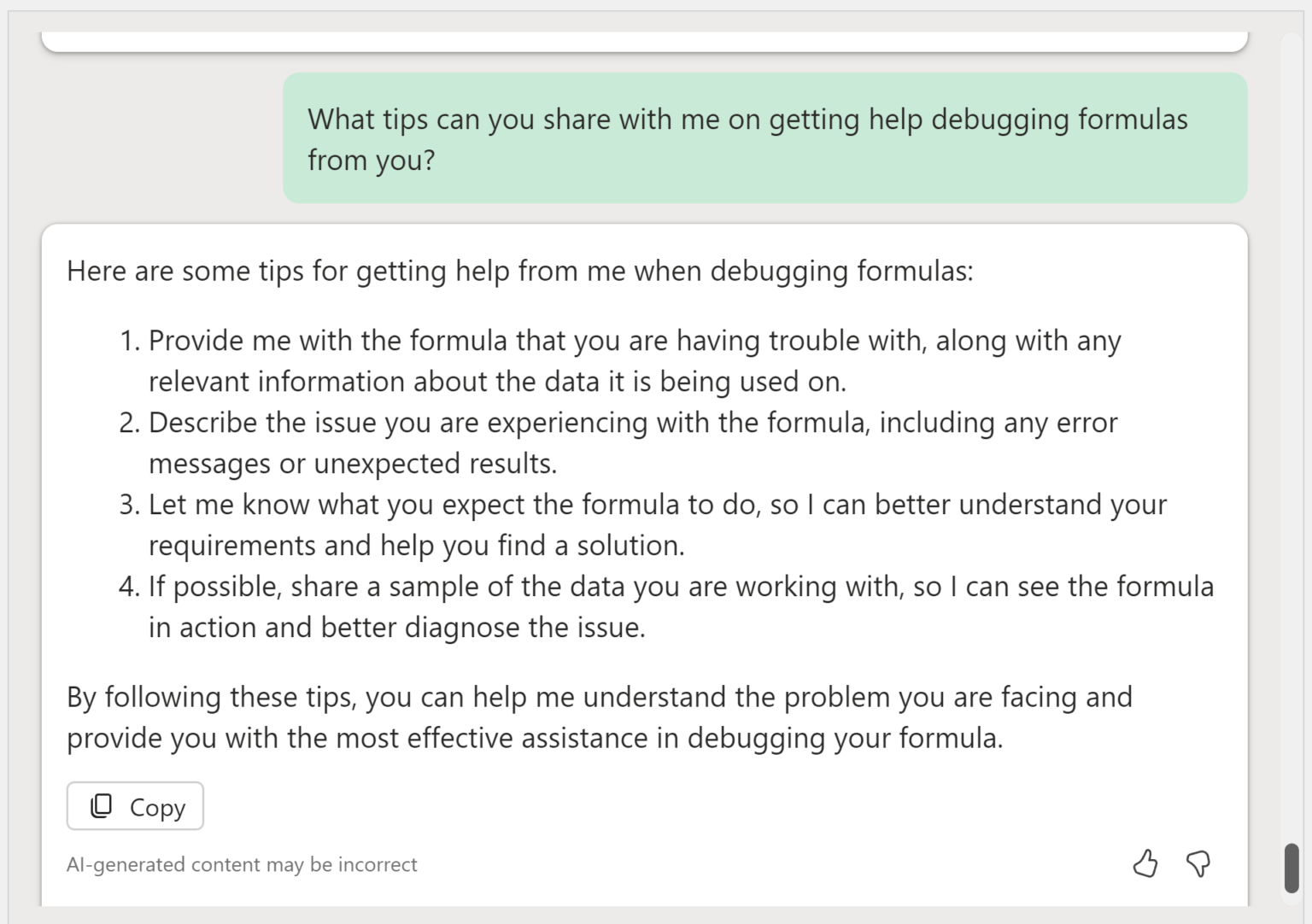
Task: Click the "AI-generated content may be incorrect" disclaimer
Action: (x=242, y=864)
